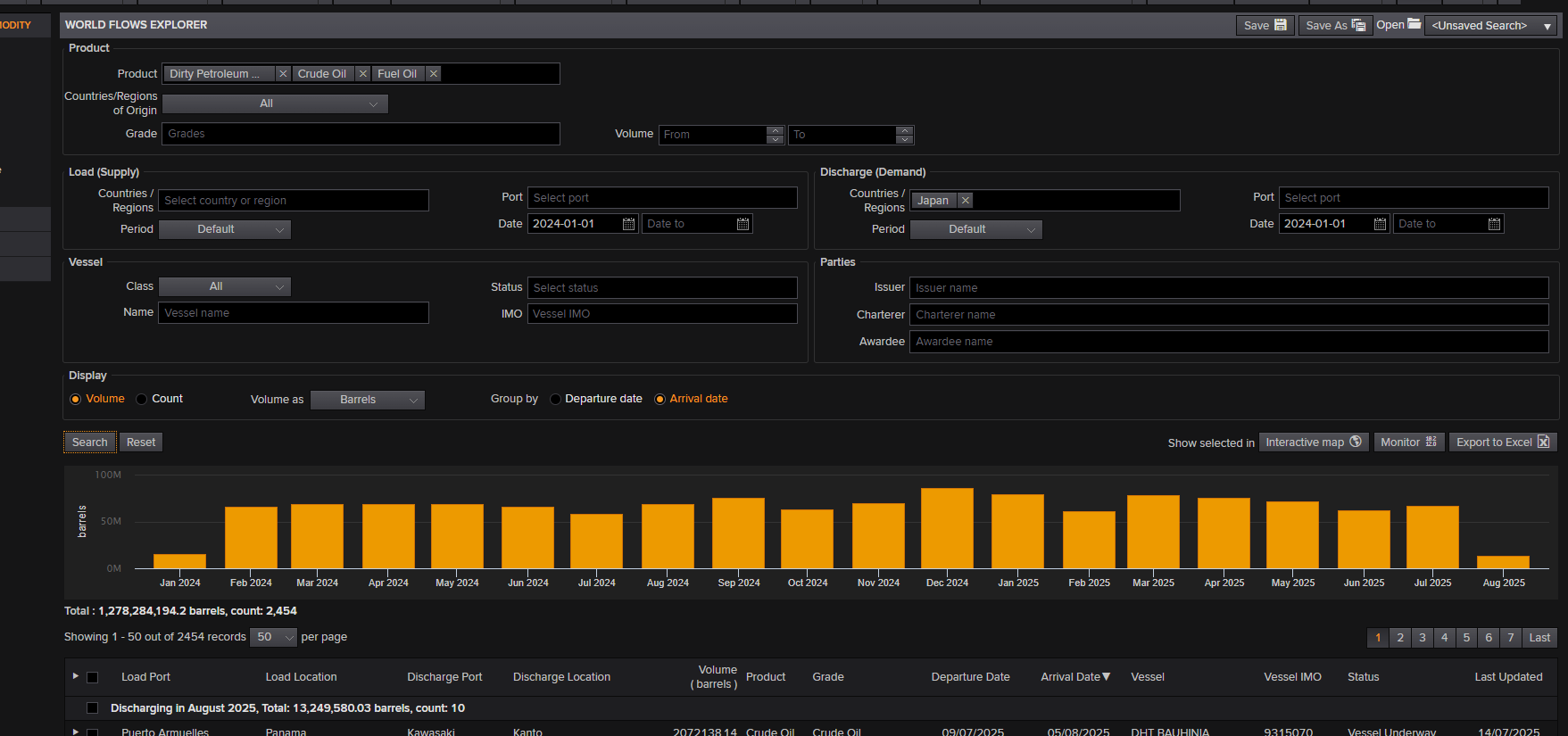Check the Puerto Armuelles row checkbox
This screenshot has height=736, width=1568.
coord(92,732)
